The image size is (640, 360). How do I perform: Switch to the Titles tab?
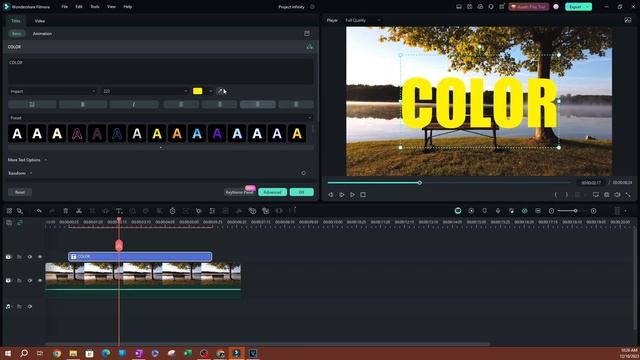coord(16,21)
